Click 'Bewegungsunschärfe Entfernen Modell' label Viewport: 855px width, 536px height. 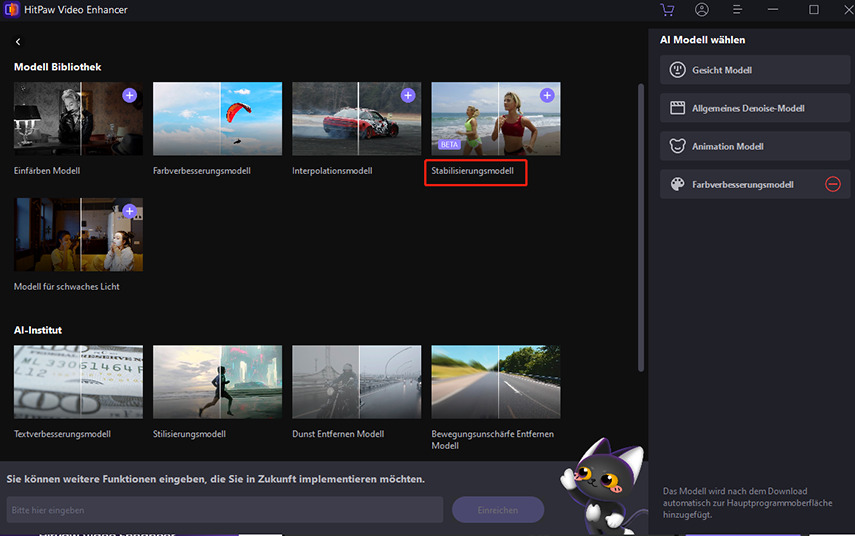click(x=492, y=439)
